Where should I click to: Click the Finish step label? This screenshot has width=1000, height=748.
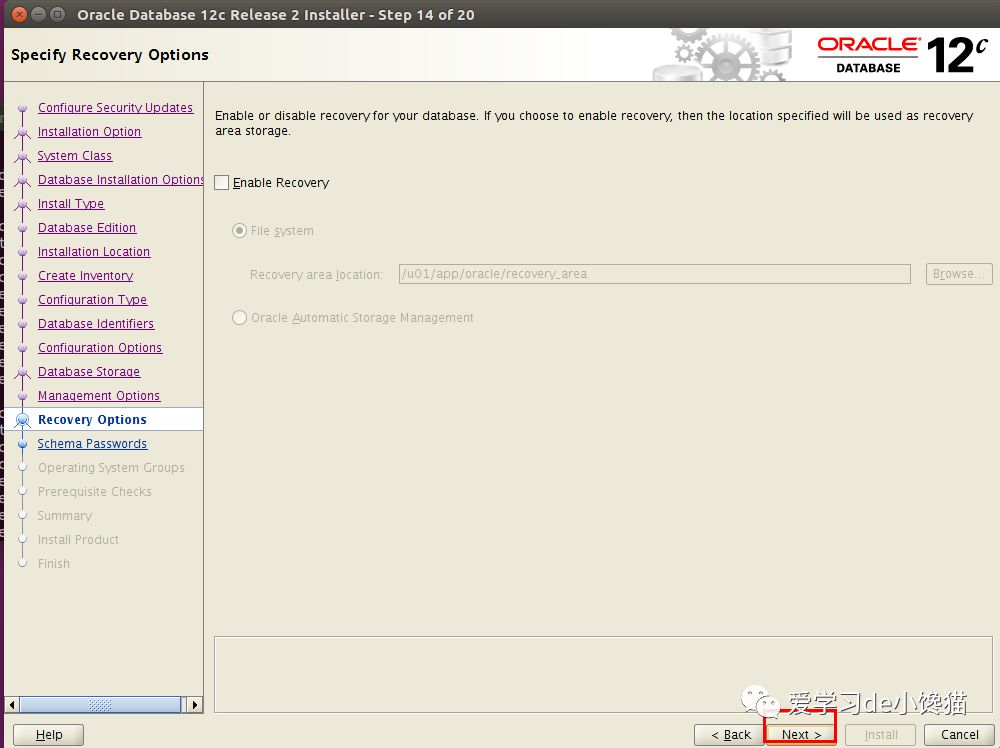pyautogui.click(x=54, y=564)
